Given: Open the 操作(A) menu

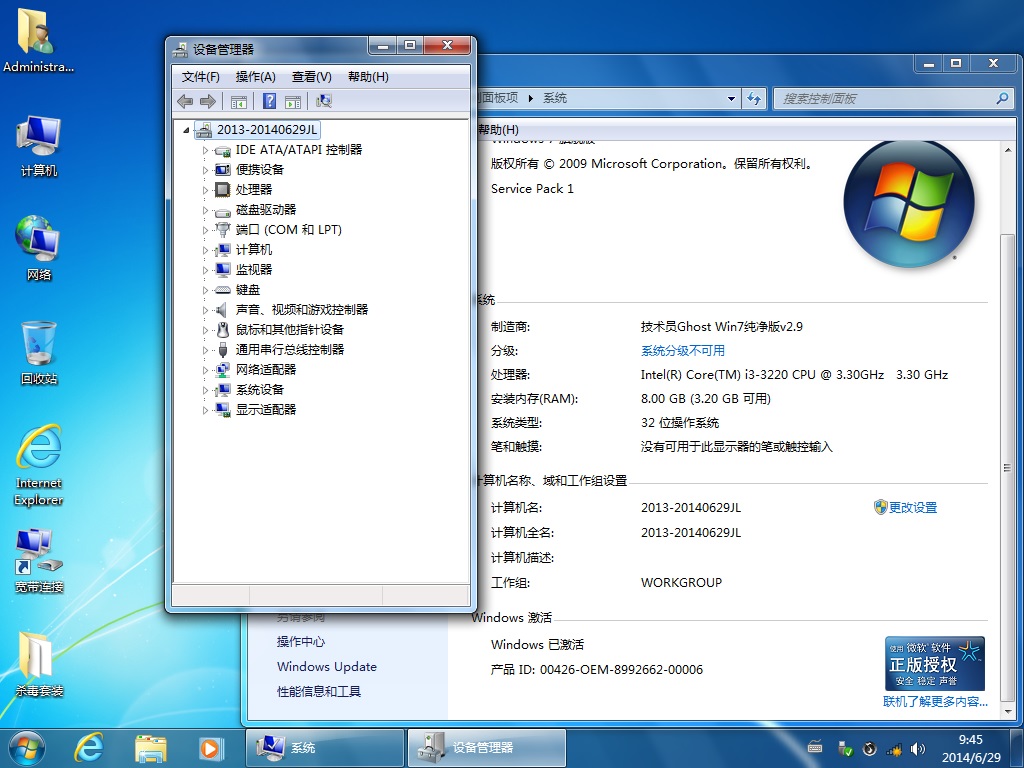Looking at the screenshot, I should coord(255,77).
